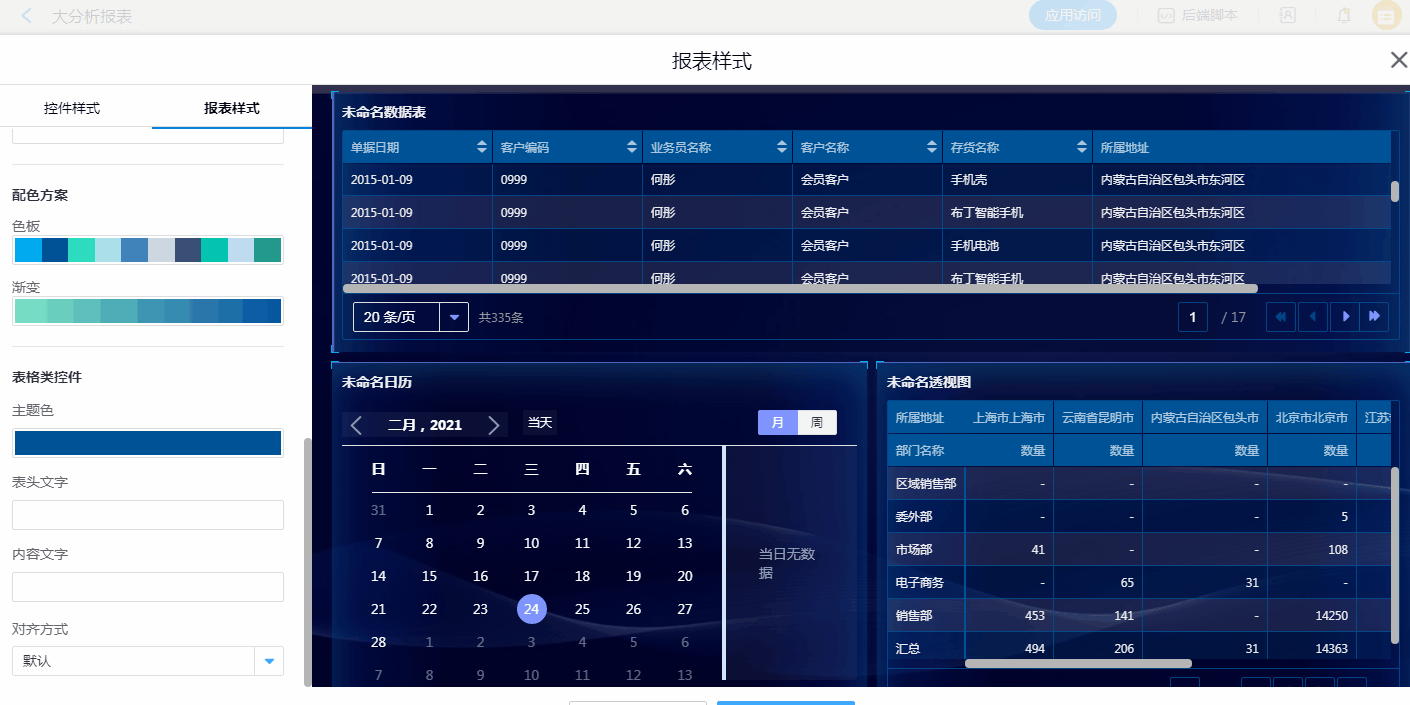
Task: Click the previous page arrow icon
Action: (x=1313, y=317)
